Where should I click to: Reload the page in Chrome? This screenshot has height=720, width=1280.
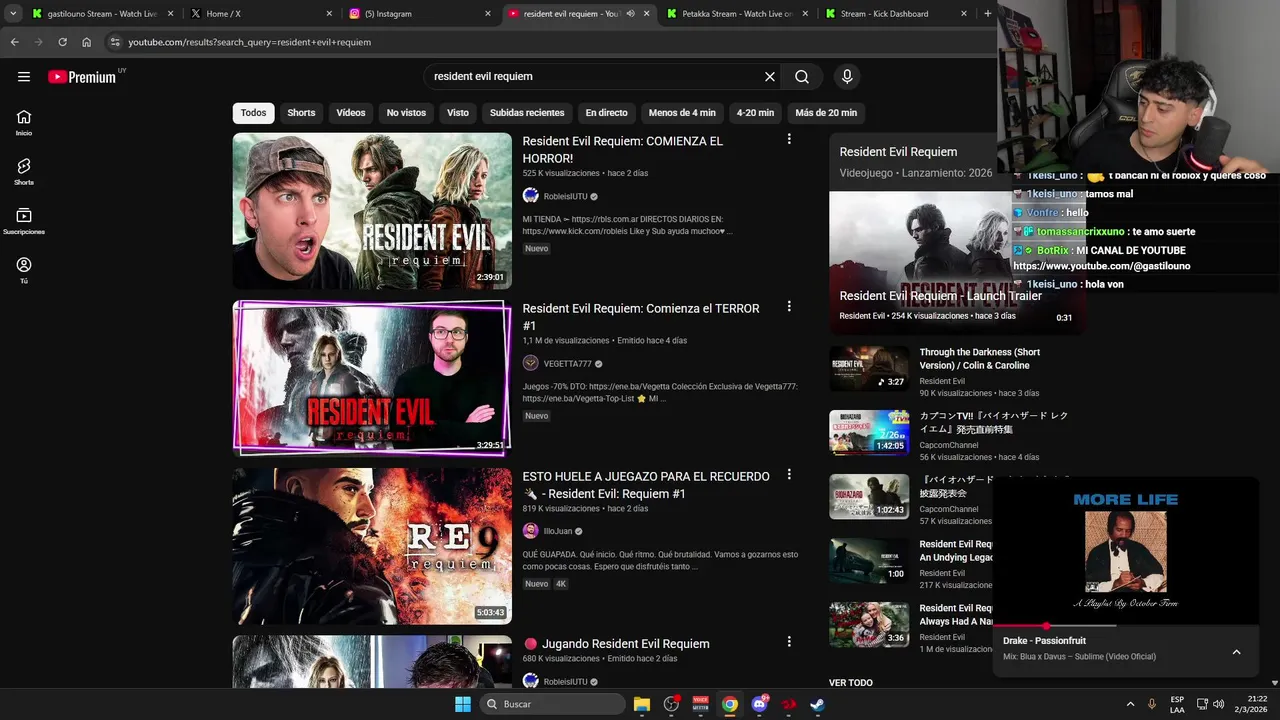tap(62, 42)
